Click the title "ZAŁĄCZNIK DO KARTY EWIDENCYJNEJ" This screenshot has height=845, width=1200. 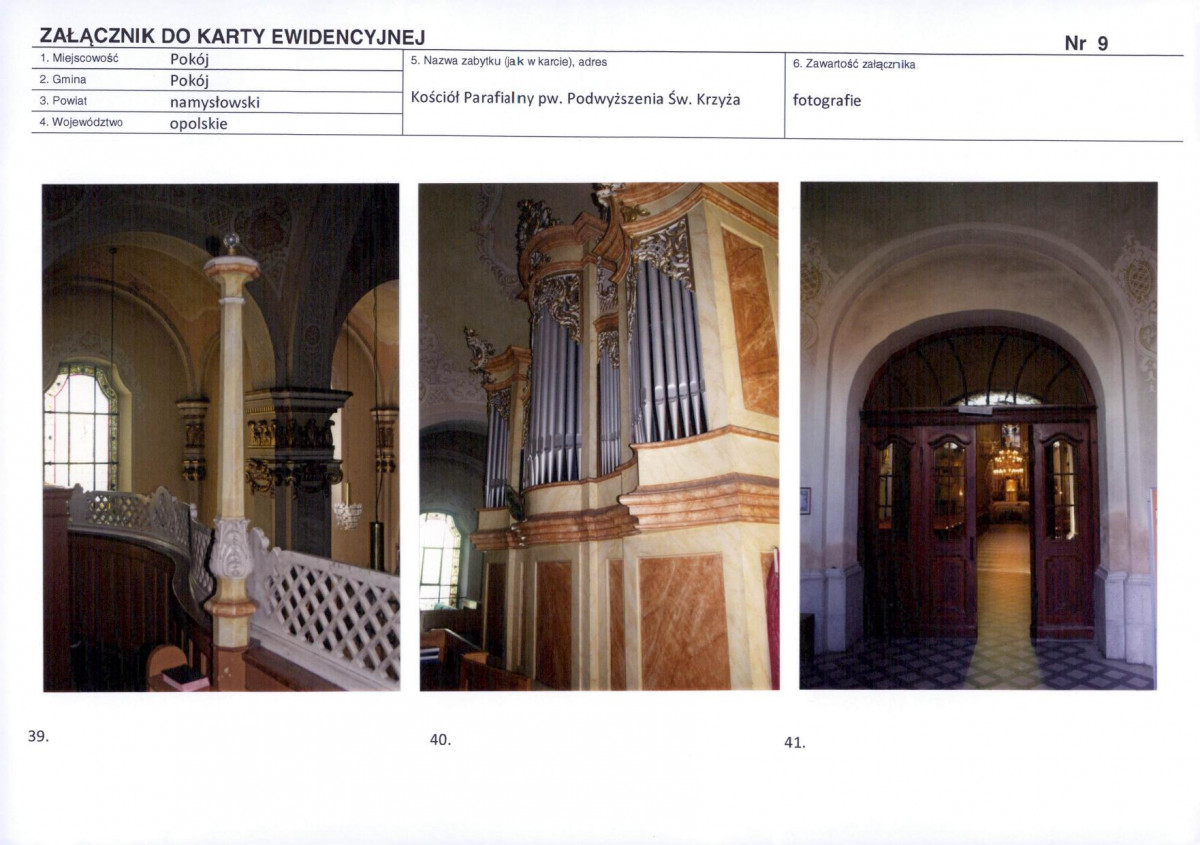(x=232, y=37)
